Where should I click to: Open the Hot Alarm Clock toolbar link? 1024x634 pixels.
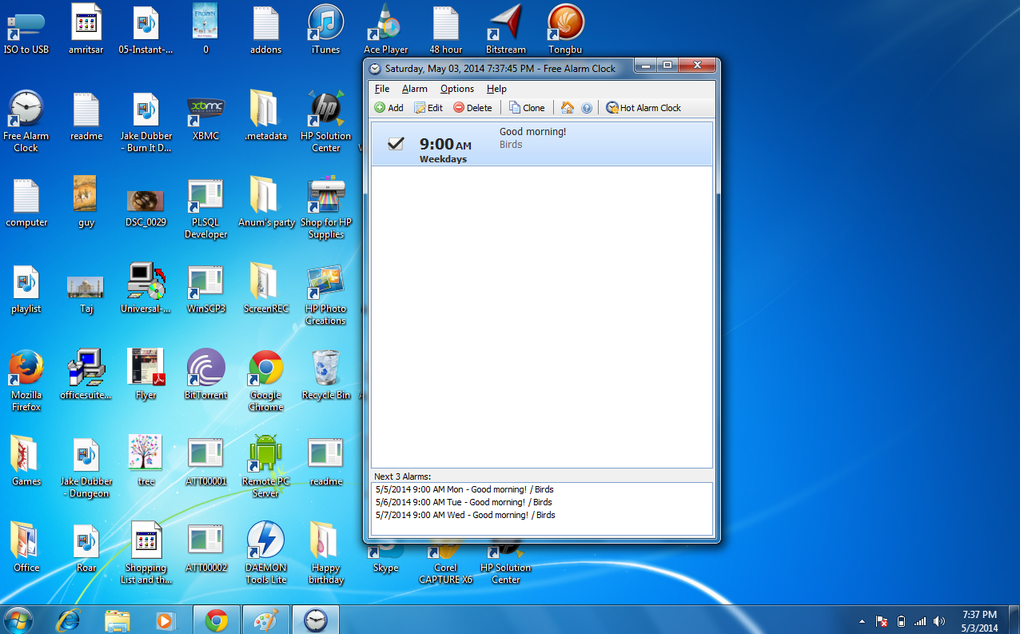coord(643,108)
